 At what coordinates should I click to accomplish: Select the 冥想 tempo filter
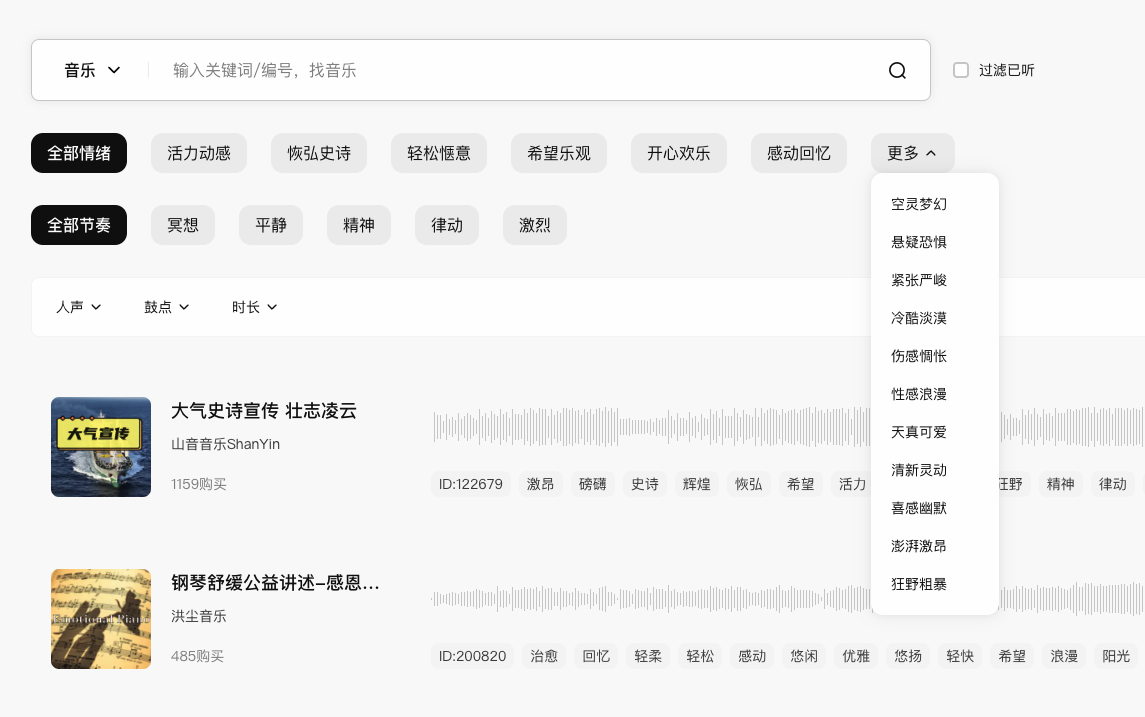pos(183,225)
